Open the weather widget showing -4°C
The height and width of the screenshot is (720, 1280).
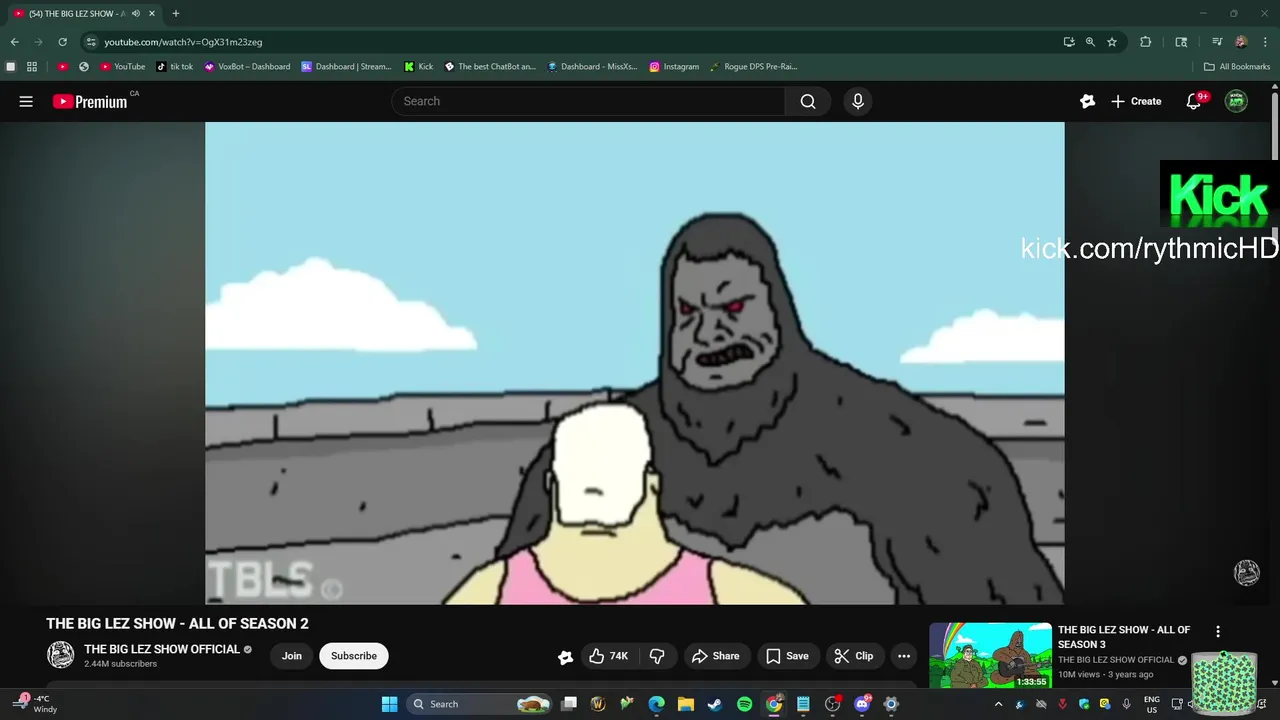coord(37,704)
